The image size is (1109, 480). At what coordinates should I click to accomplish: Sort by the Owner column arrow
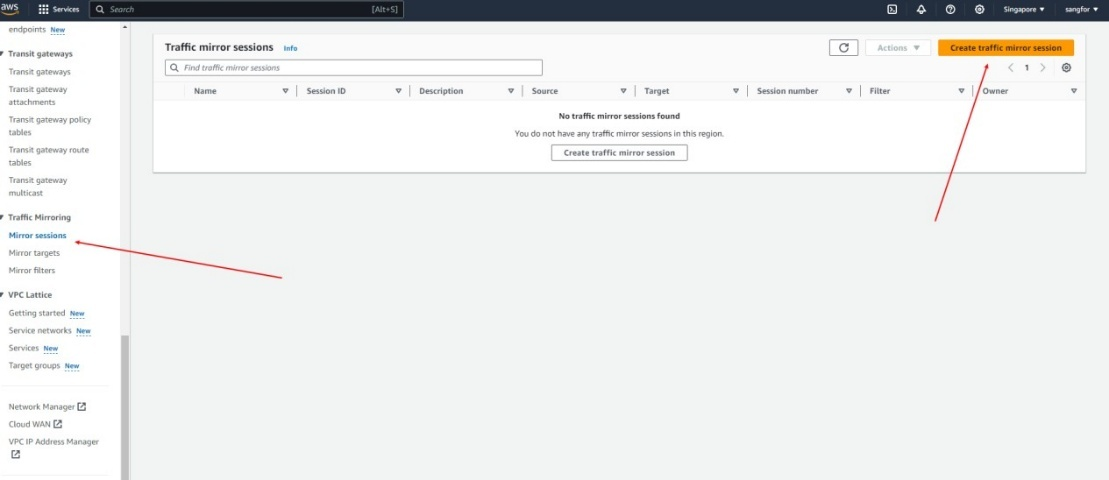1074,91
